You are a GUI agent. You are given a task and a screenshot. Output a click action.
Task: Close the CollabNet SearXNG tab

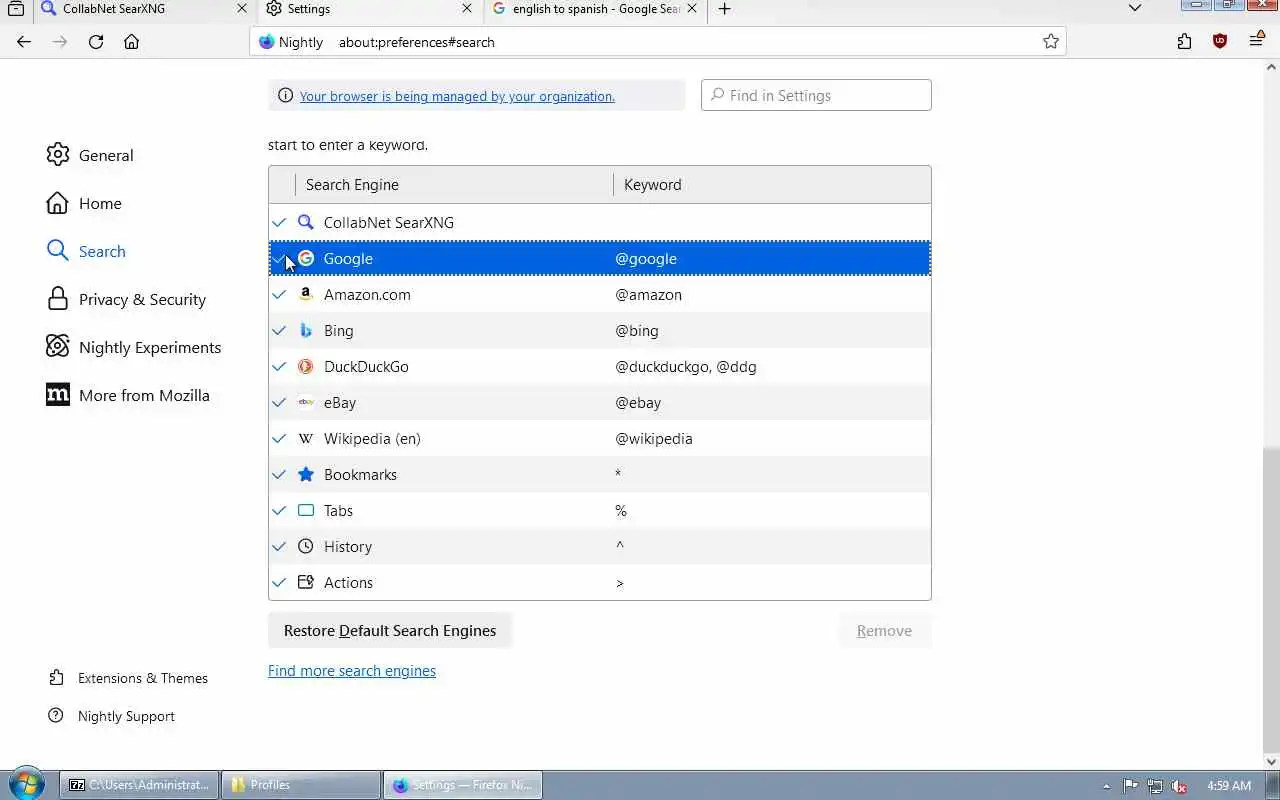(242, 9)
